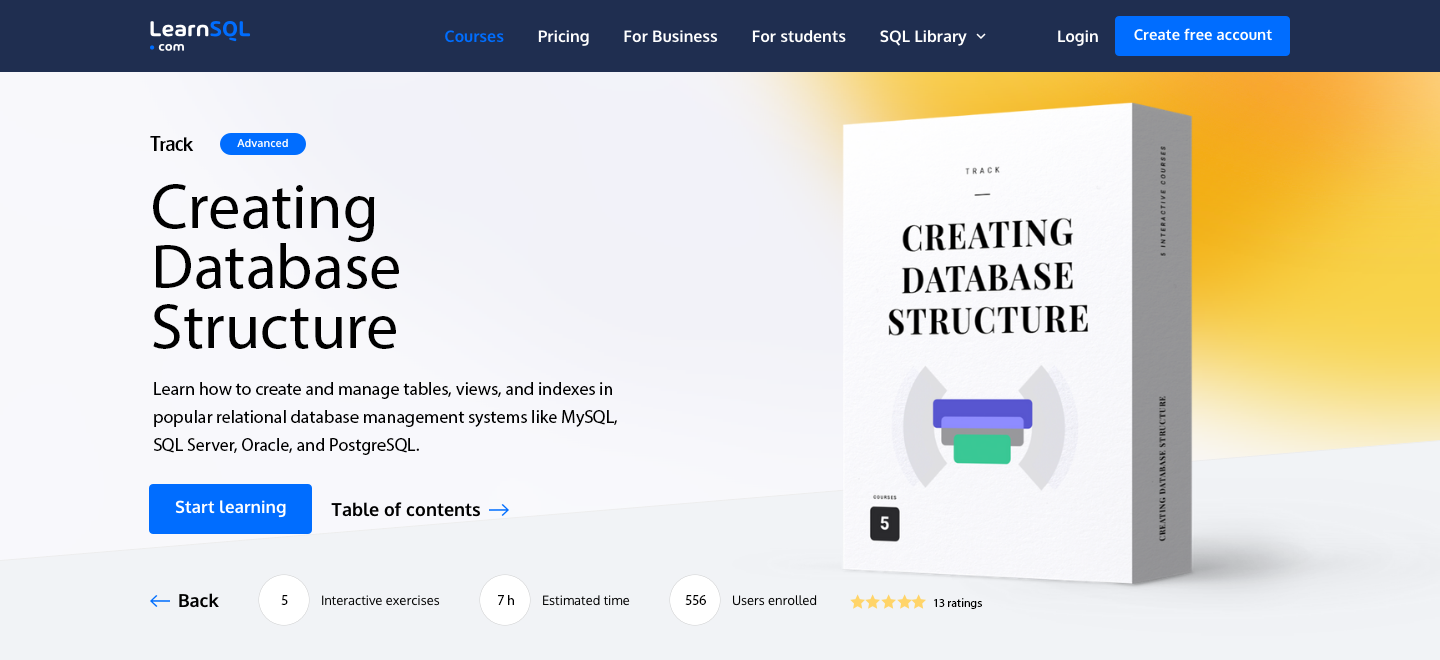Click the five-star rating icons
The height and width of the screenshot is (660, 1440).
pyautogui.click(x=888, y=602)
